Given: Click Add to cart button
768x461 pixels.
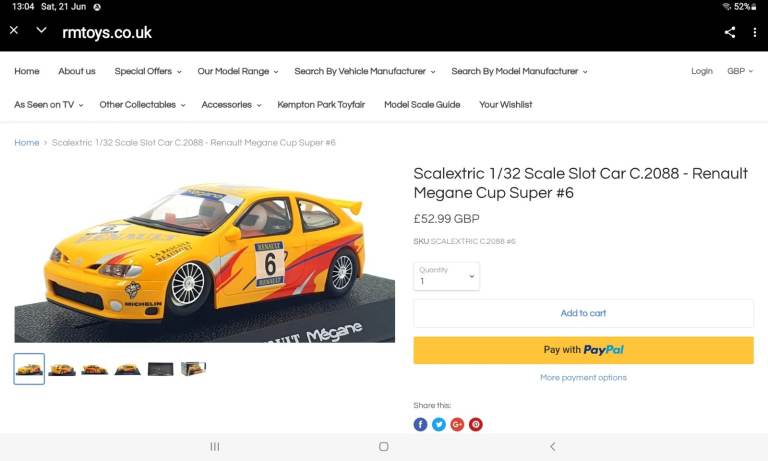Looking at the screenshot, I should coord(583,314).
